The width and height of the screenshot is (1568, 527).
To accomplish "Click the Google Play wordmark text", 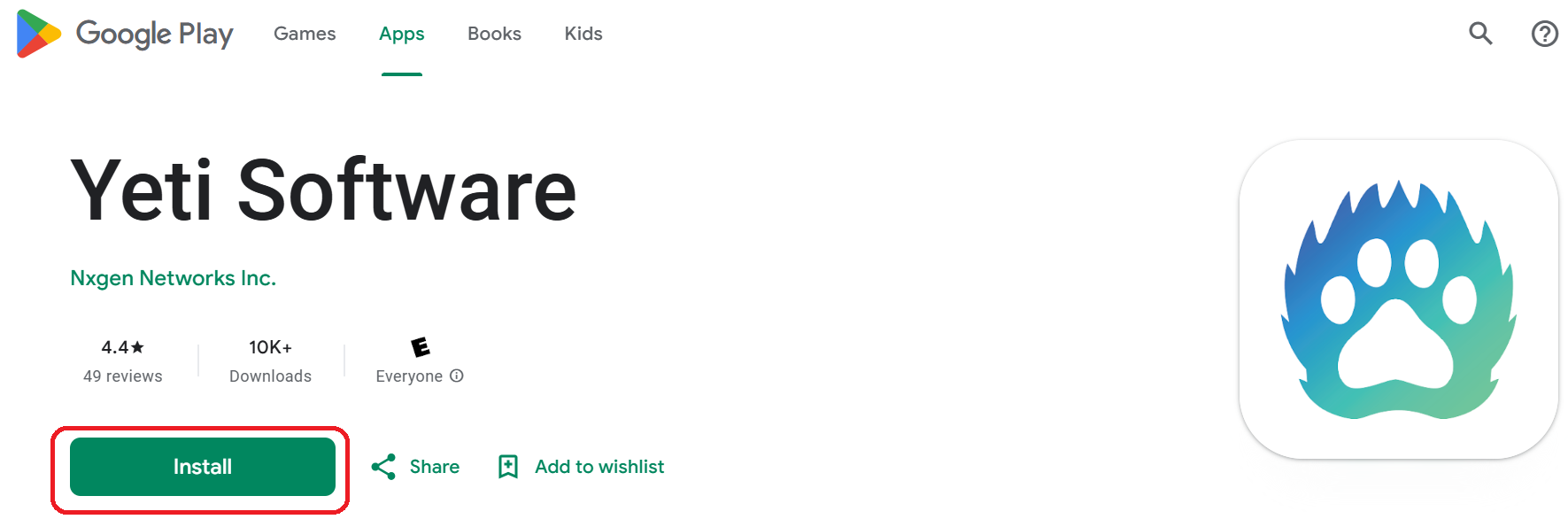I will (x=155, y=34).
